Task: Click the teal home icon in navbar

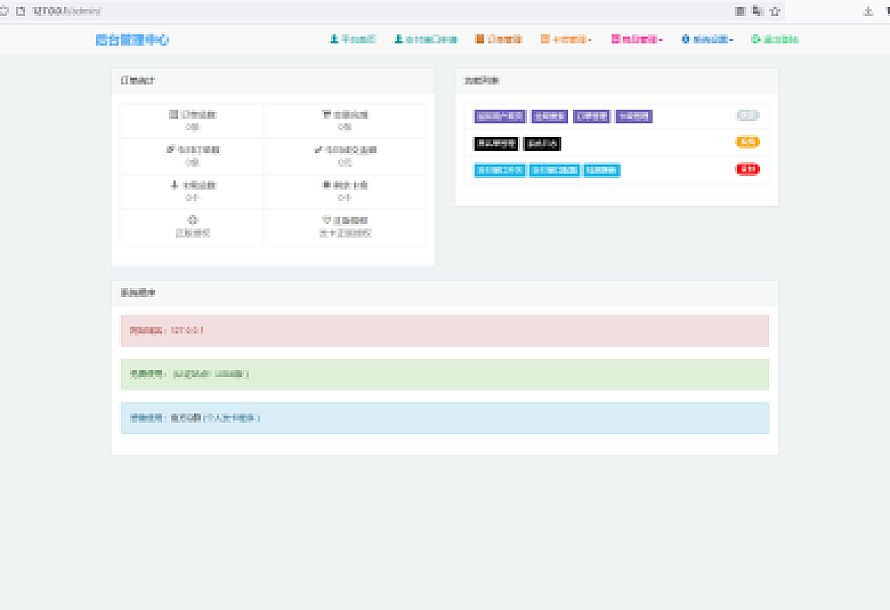Action: tap(334, 40)
